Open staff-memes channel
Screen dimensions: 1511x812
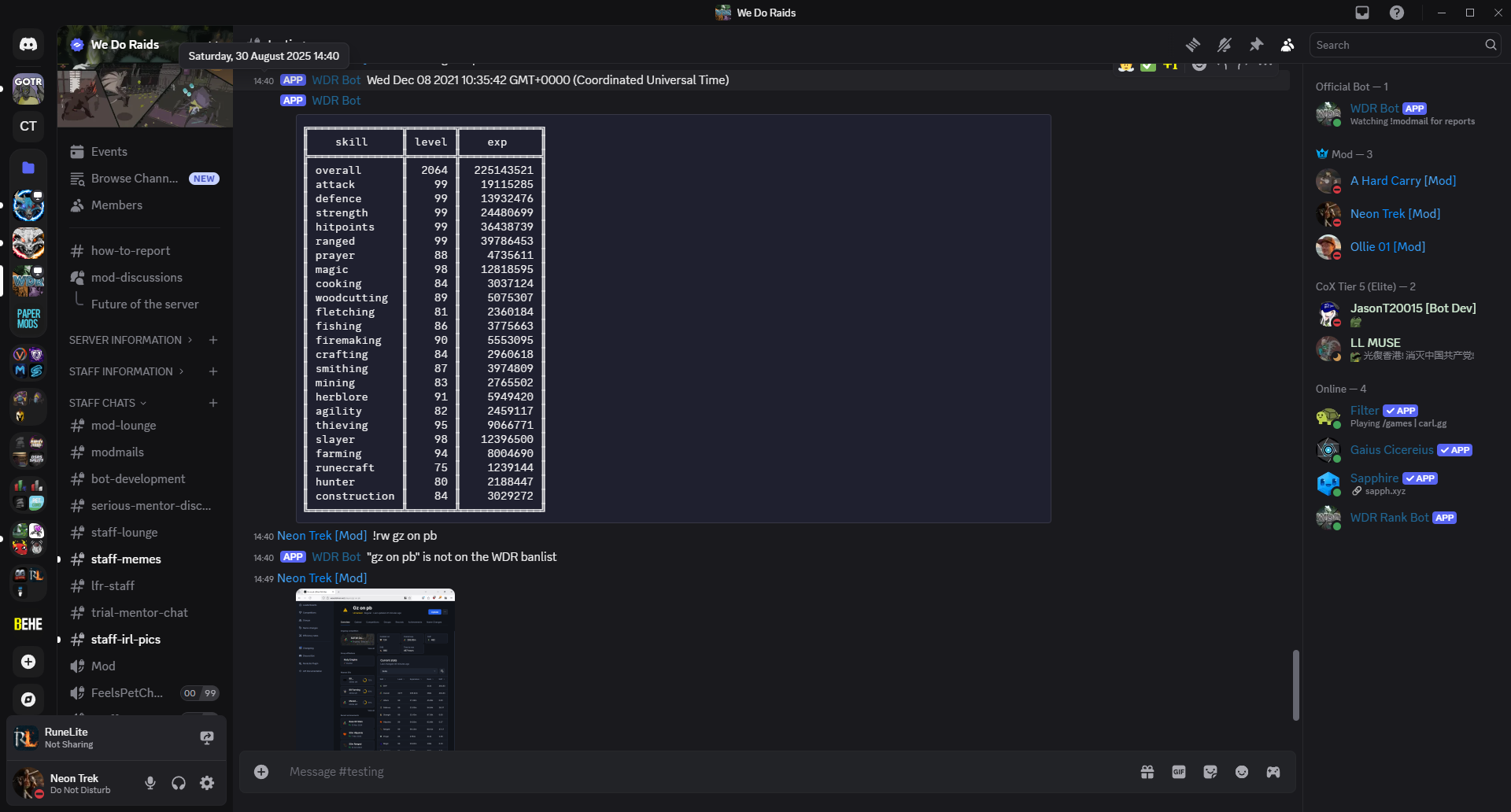144,559
